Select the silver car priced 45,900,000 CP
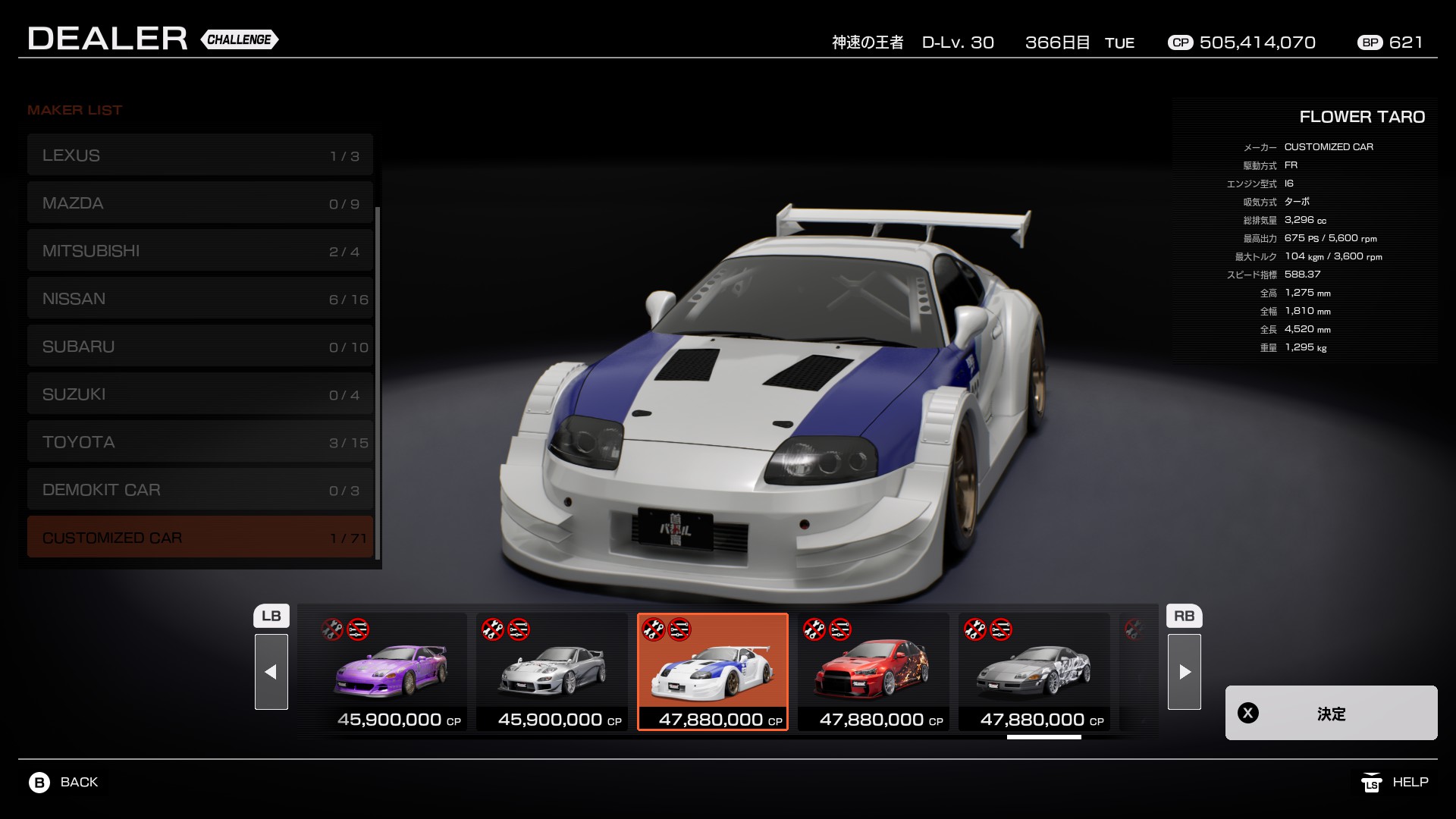The image size is (1456, 819). point(552,672)
